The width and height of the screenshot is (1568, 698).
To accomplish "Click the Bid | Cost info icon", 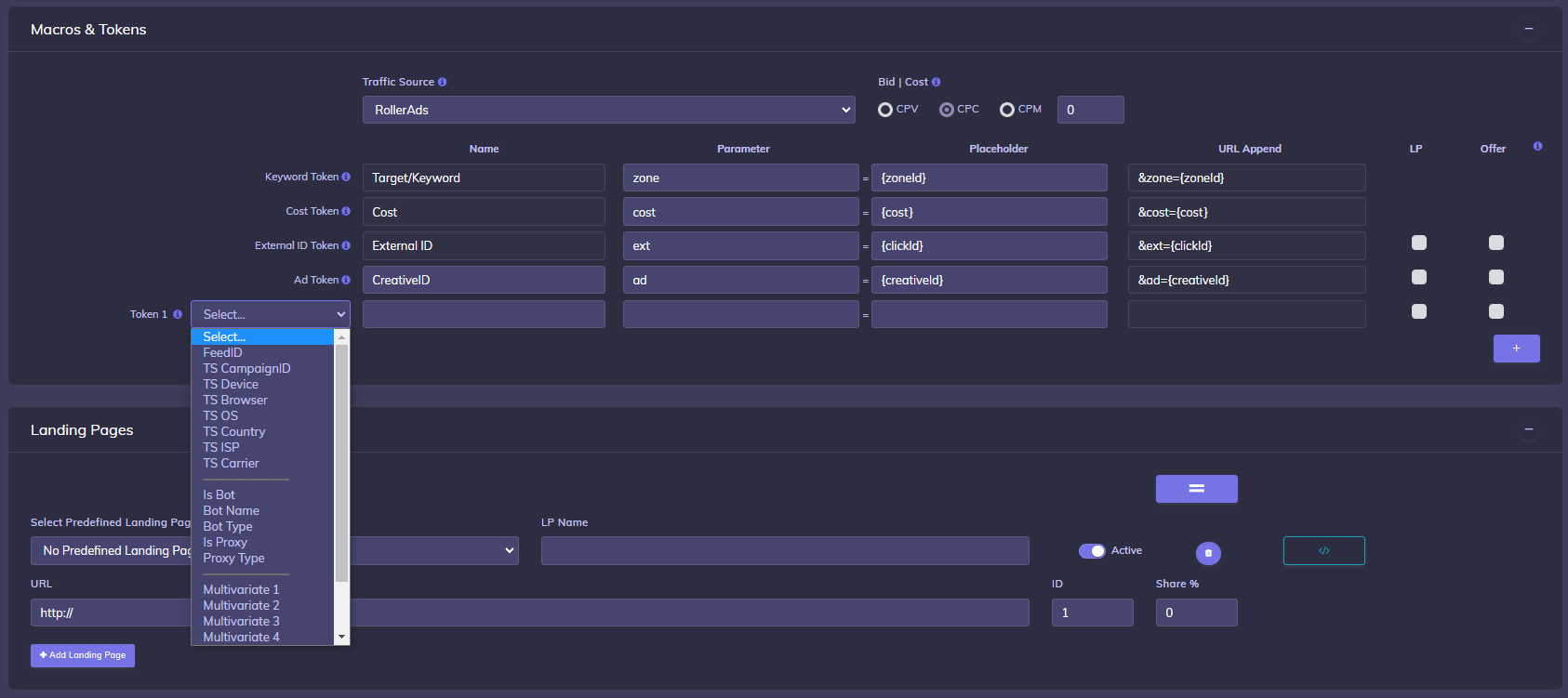I will click(x=936, y=82).
